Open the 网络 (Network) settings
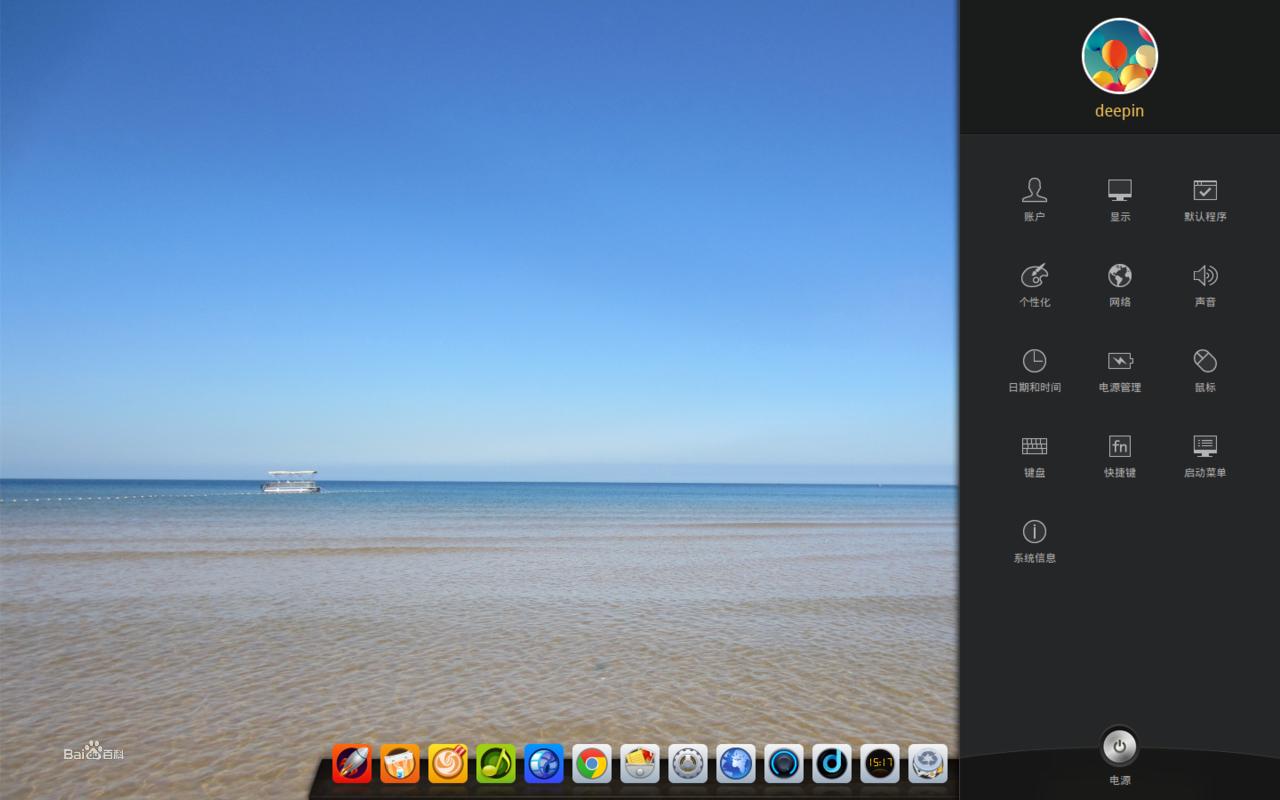Viewport: 1280px width, 800px height. [x=1119, y=284]
